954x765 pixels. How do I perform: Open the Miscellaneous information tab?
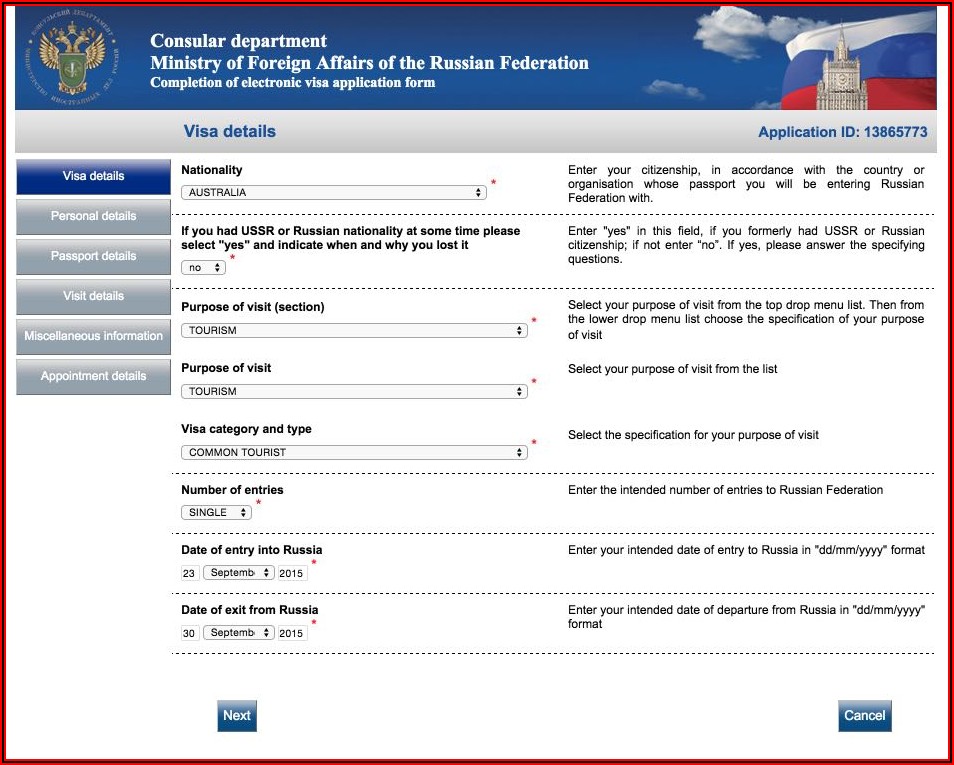click(93, 336)
